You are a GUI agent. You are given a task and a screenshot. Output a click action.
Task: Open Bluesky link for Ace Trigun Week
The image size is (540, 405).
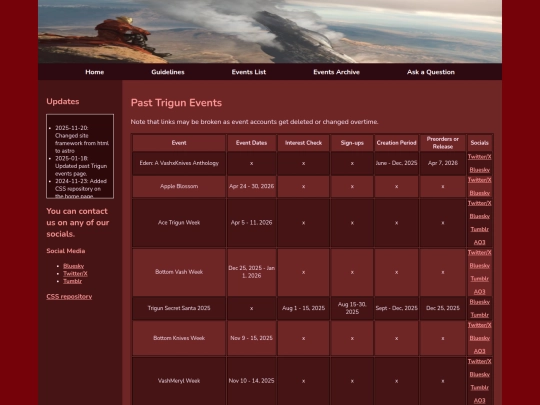(479, 216)
